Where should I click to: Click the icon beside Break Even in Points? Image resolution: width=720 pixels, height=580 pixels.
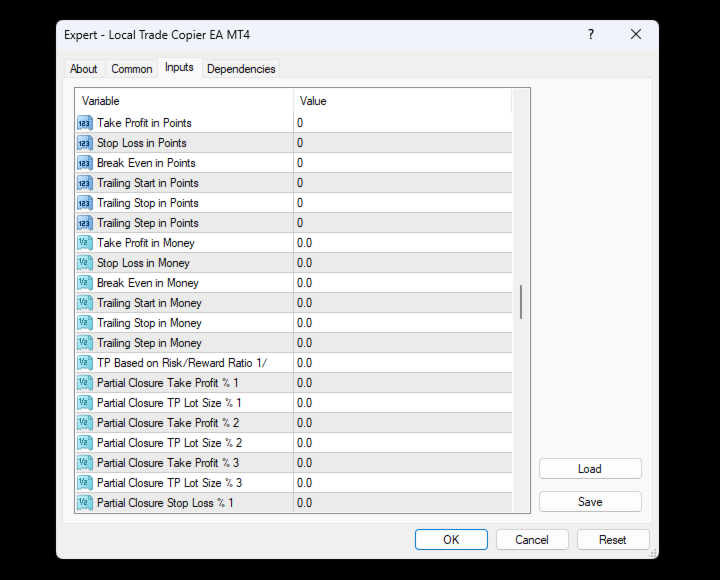click(x=85, y=163)
